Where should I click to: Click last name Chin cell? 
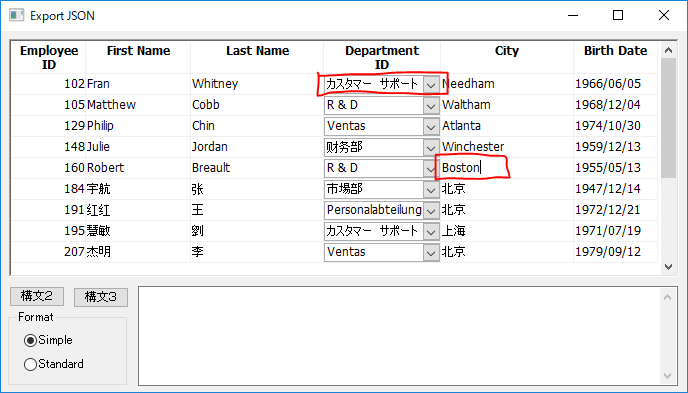(x=257, y=126)
